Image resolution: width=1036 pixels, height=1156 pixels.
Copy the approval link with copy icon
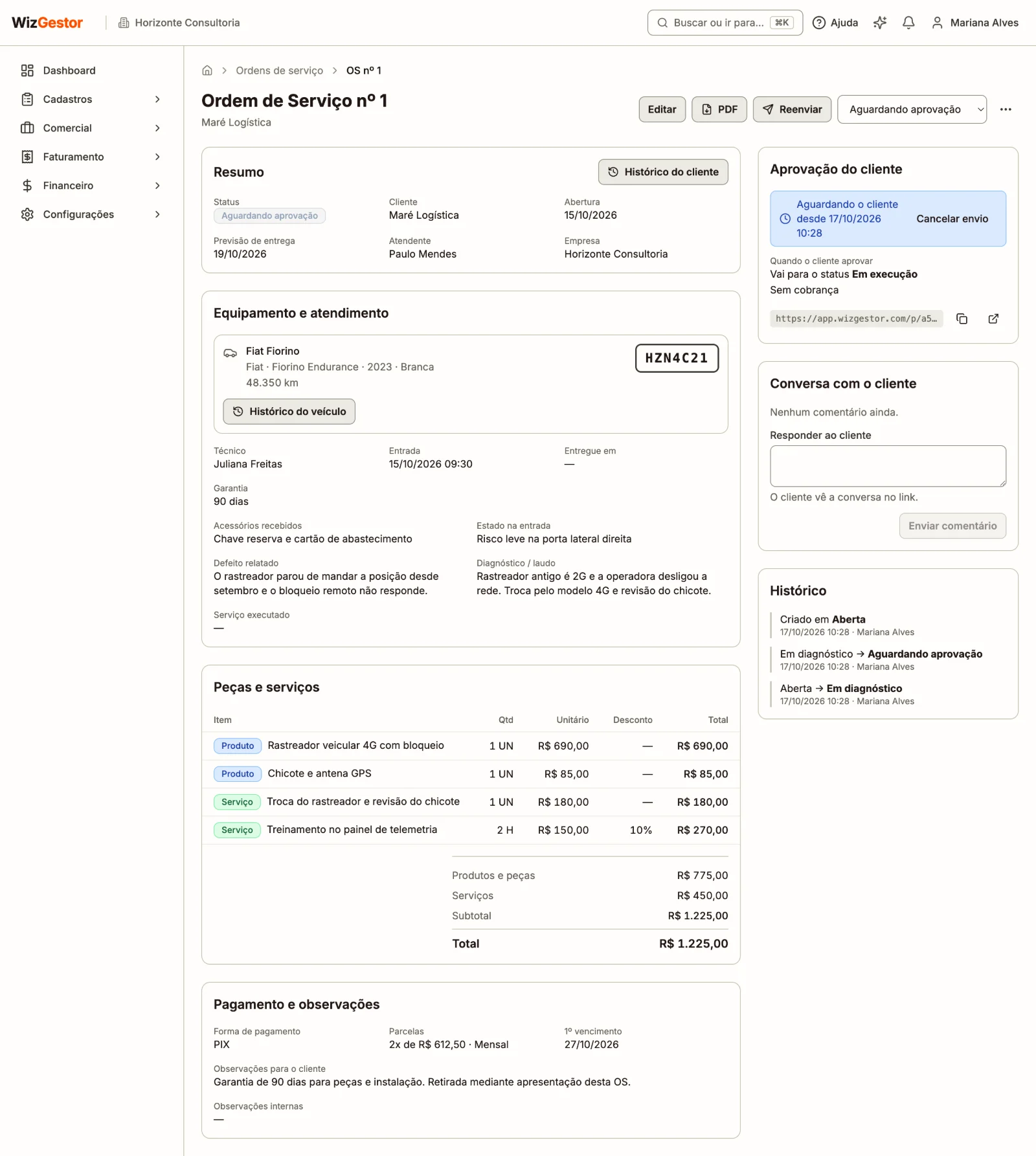pos(962,318)
